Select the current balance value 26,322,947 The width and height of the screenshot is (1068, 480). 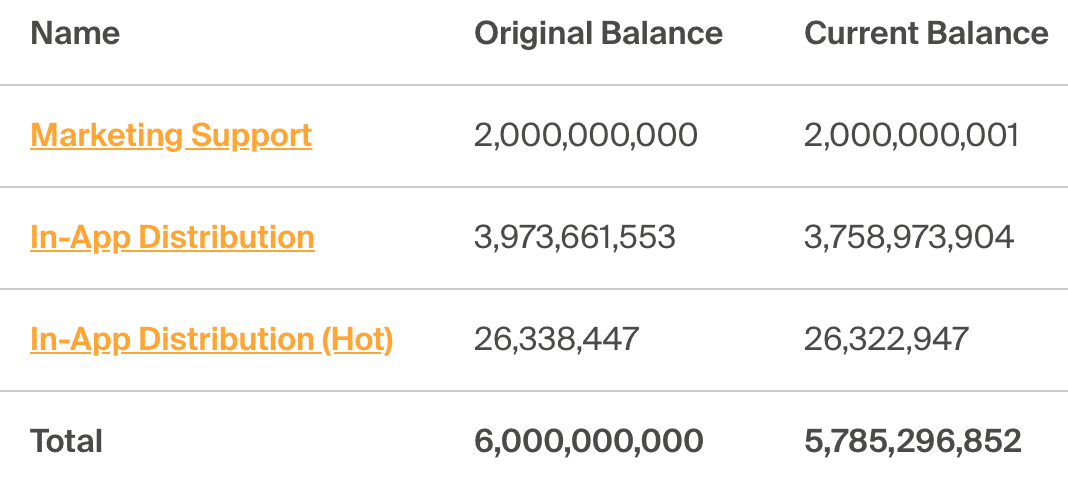886,339
